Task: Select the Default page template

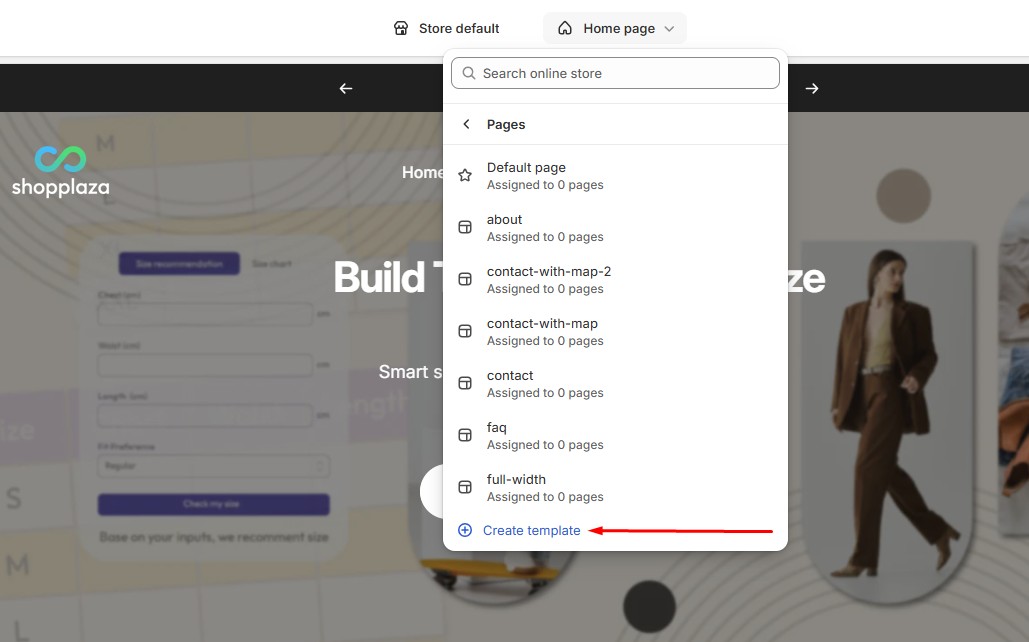Action: (x=526, y=168)
